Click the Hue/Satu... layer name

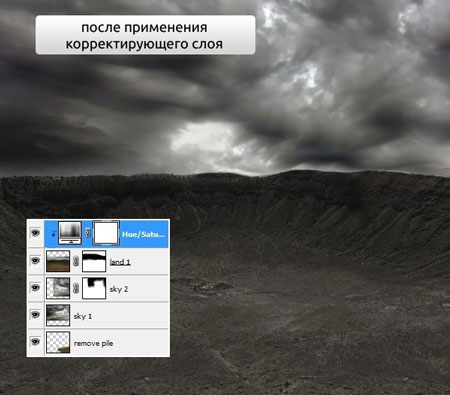point(143,234)
